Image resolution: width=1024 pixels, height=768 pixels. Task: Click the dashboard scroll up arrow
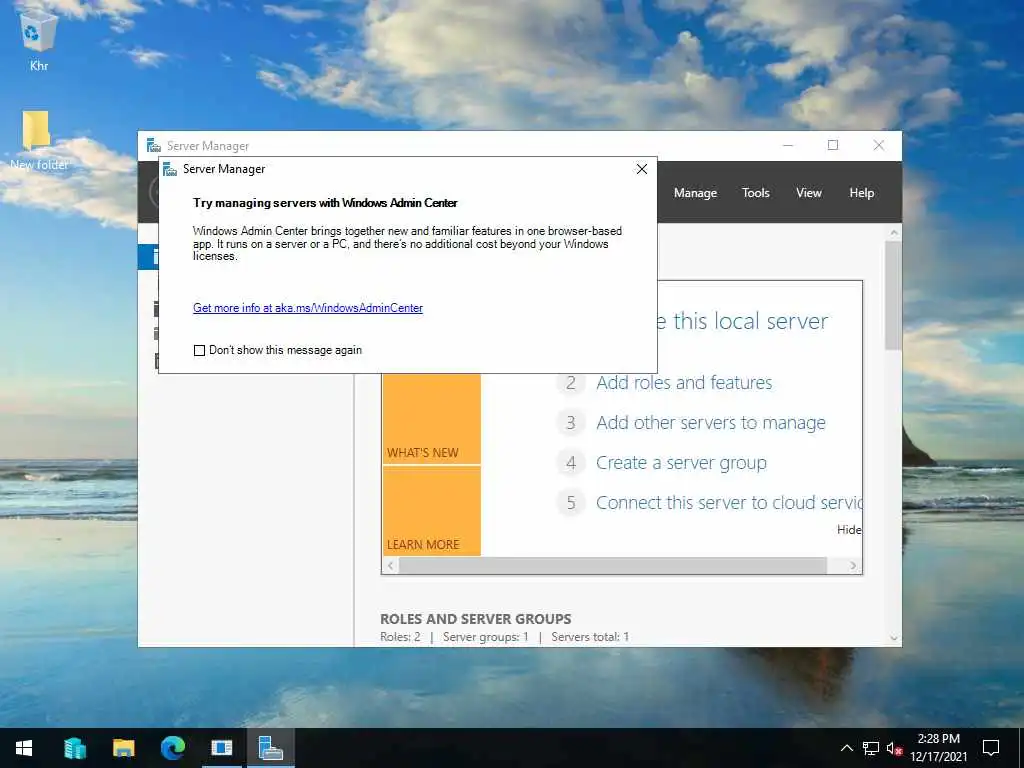pyautogui.click(x=893, y=232)
